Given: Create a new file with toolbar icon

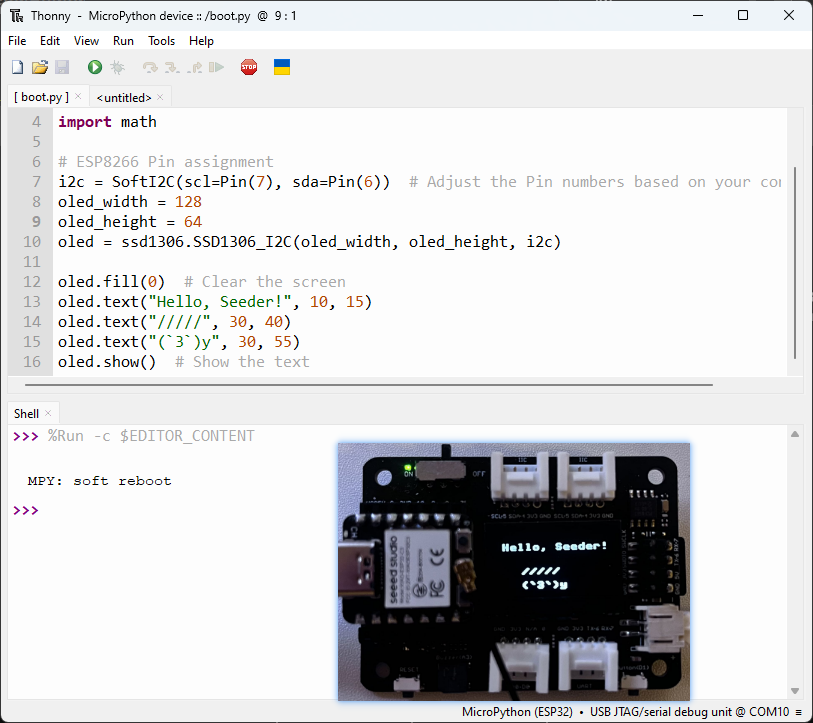Looking at the screenshot, I should [17, 67].
